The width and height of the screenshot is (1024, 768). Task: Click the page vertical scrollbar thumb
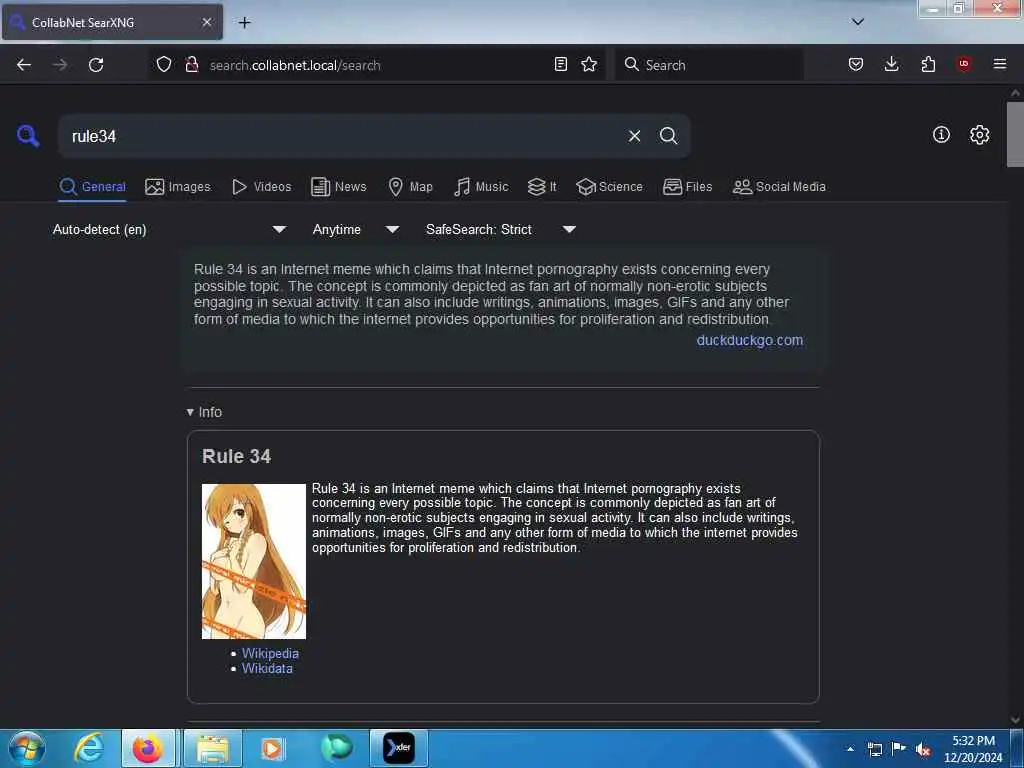point(1015,135)
